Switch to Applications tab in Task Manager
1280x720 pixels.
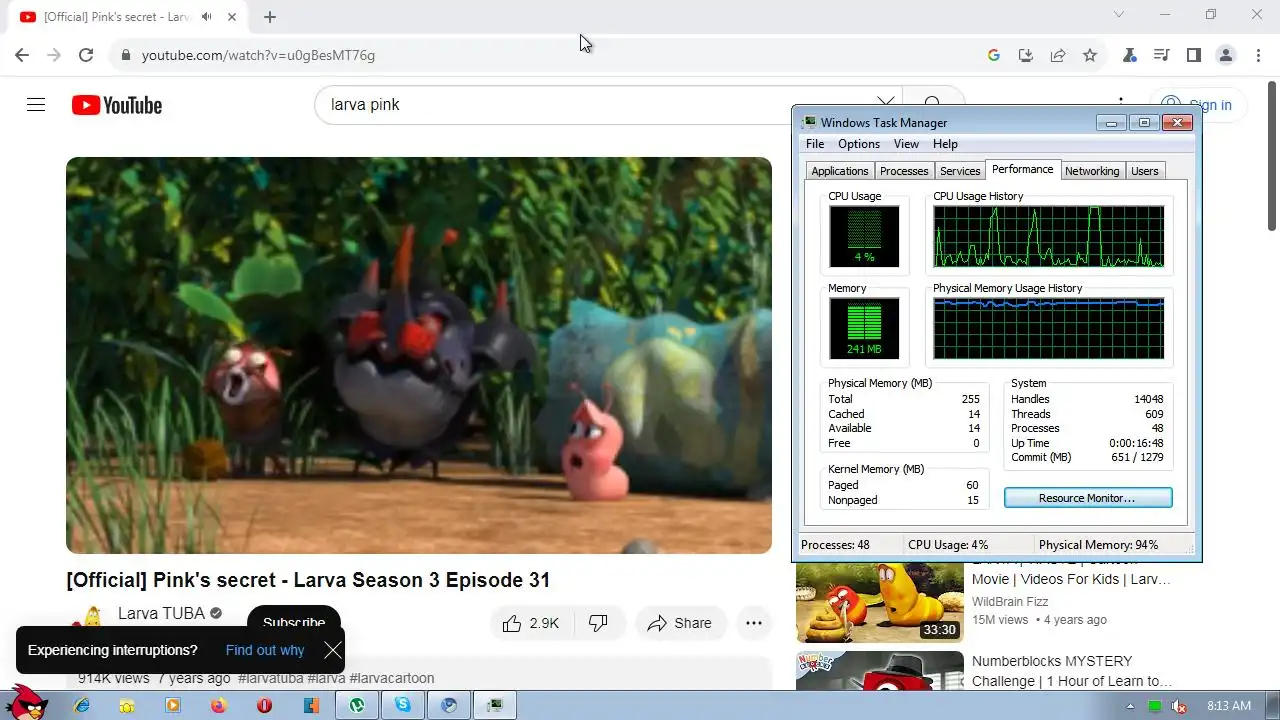pyautogui.click(x=840, y=171)
